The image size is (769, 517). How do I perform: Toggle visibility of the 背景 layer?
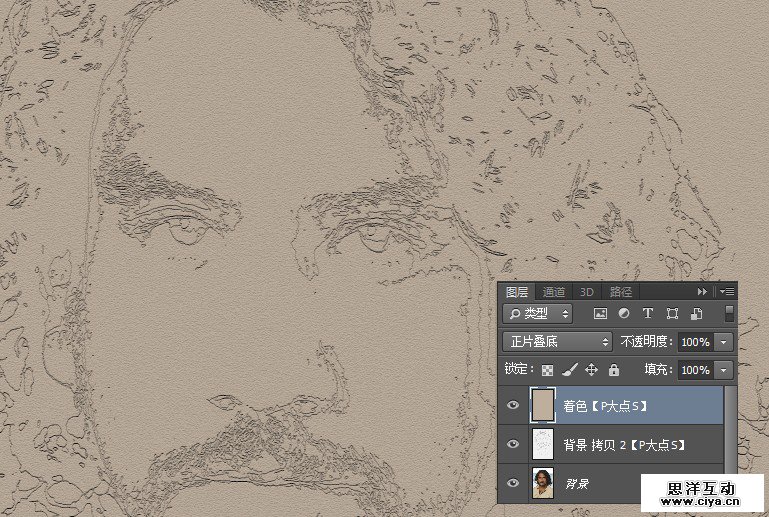pyautogui.click(x=513, y=483)
